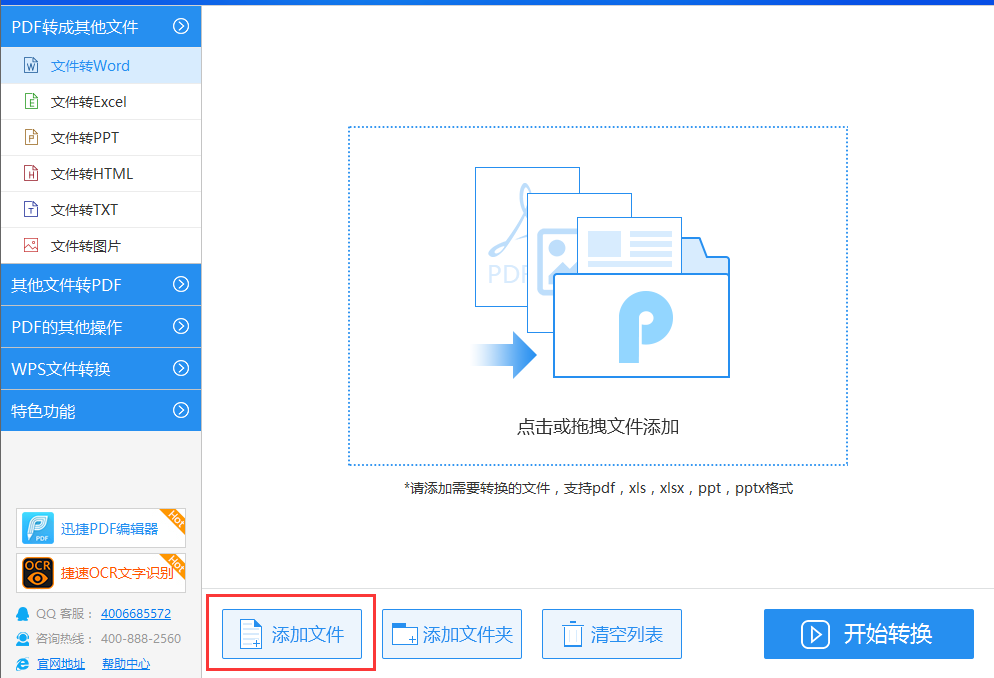Start conversion with 开始转换 button

[868, 634]
